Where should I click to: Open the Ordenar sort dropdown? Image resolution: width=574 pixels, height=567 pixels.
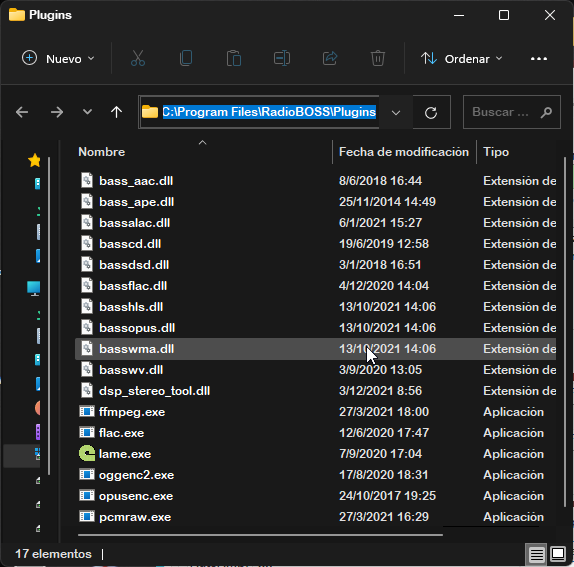tap(461, 59)
